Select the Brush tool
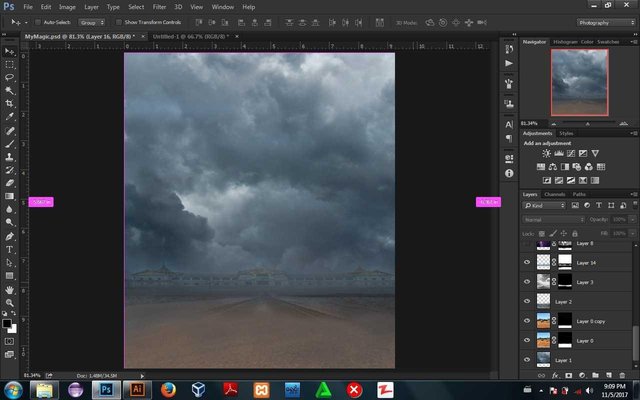The image size is (640, 400). point(9,144)
